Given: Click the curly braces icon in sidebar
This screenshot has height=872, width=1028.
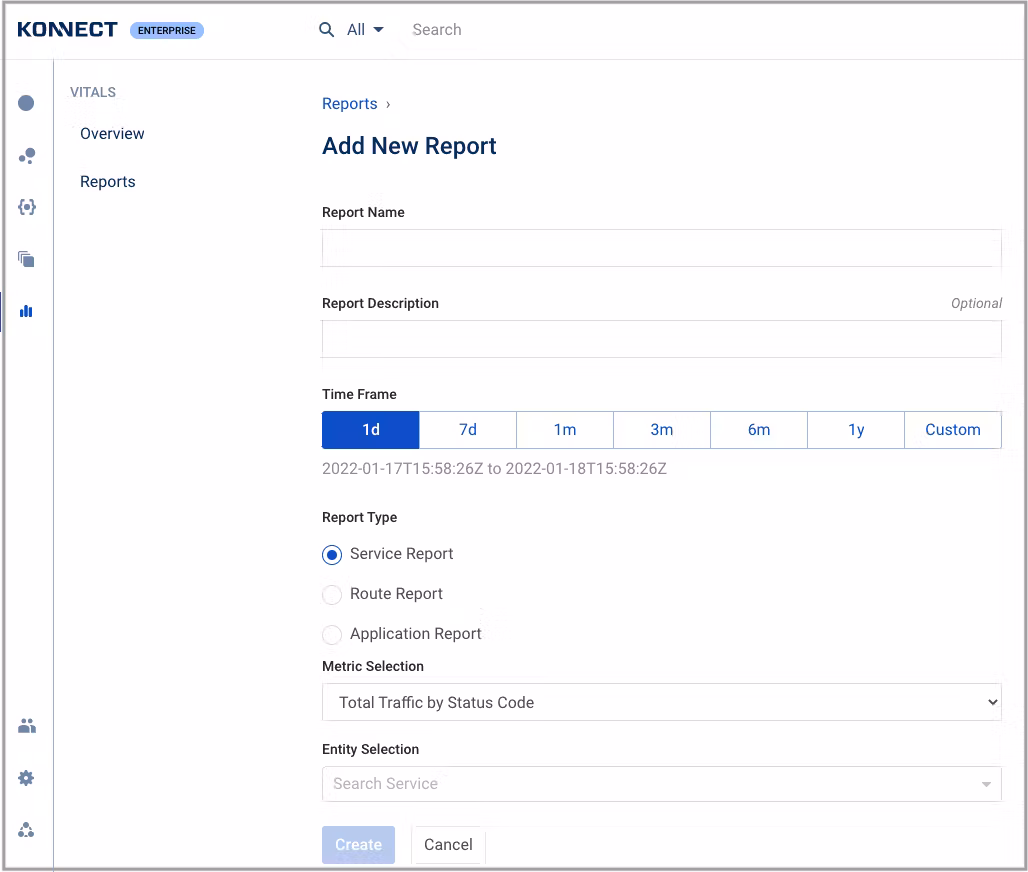Looking at the screenshot, I should [27, 207].
